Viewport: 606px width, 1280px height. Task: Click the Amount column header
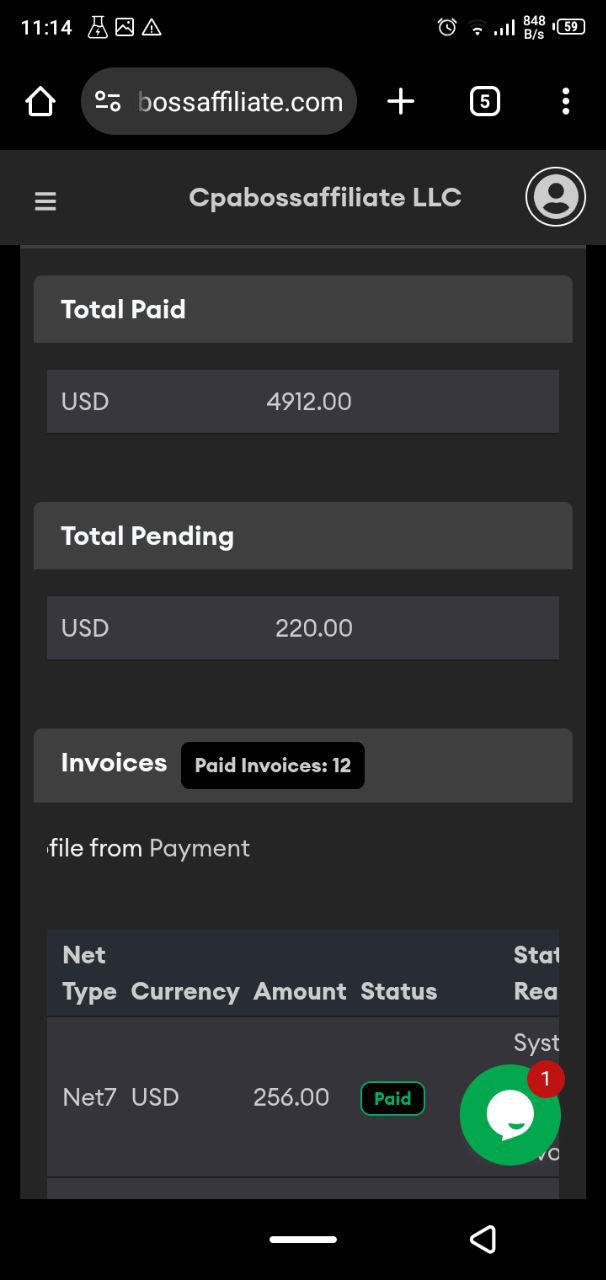point(299,991)
